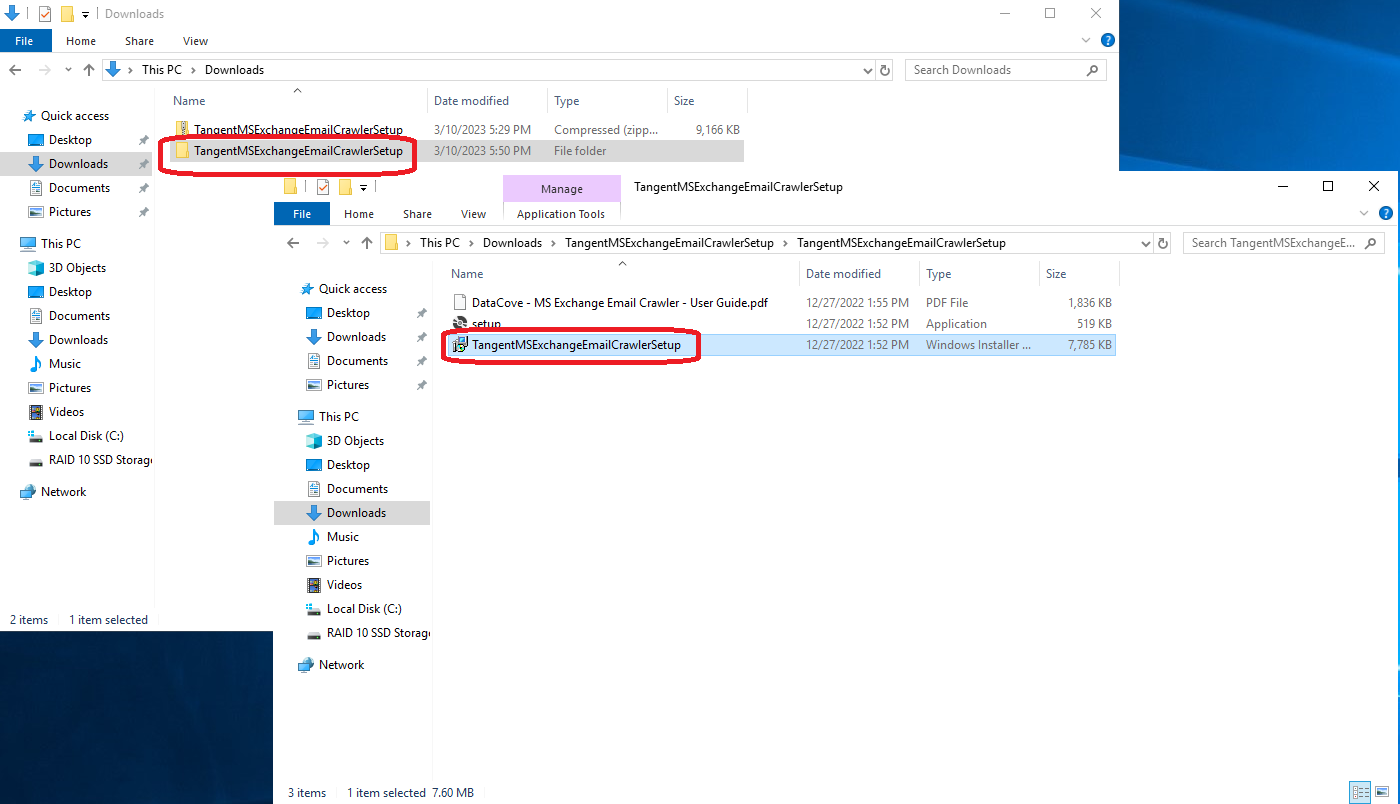Select the Manage contextual tab
The height and width of the screenshot is (804, 1400).
561,189
